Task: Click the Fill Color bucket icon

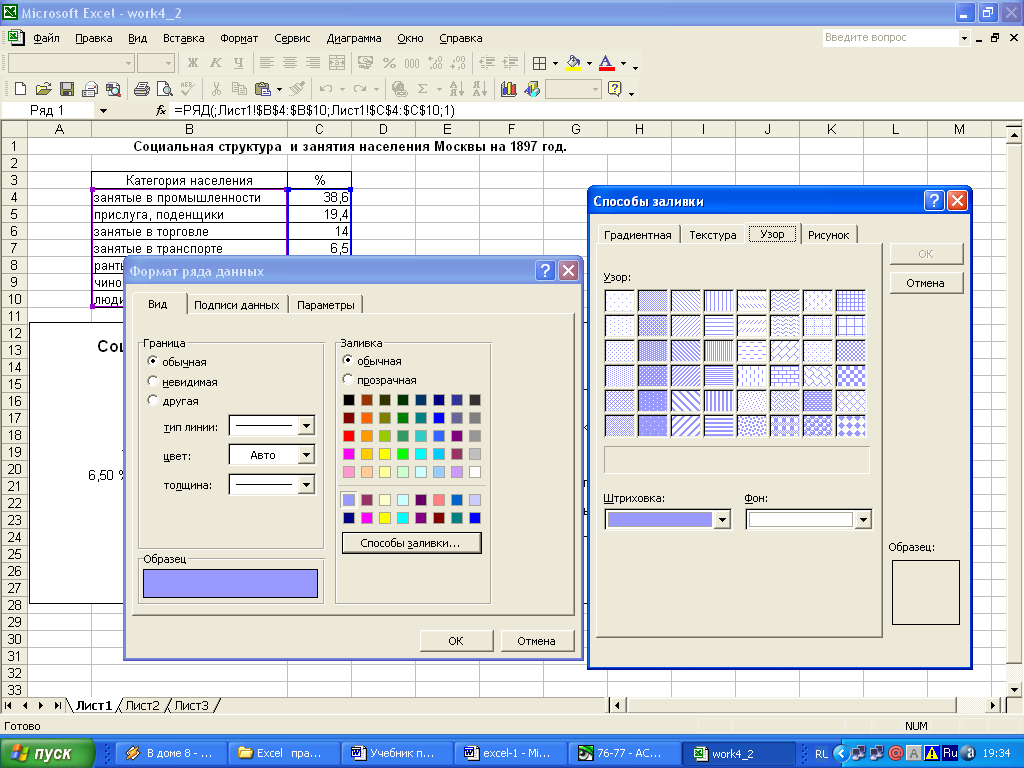Action: pos(573,63)
